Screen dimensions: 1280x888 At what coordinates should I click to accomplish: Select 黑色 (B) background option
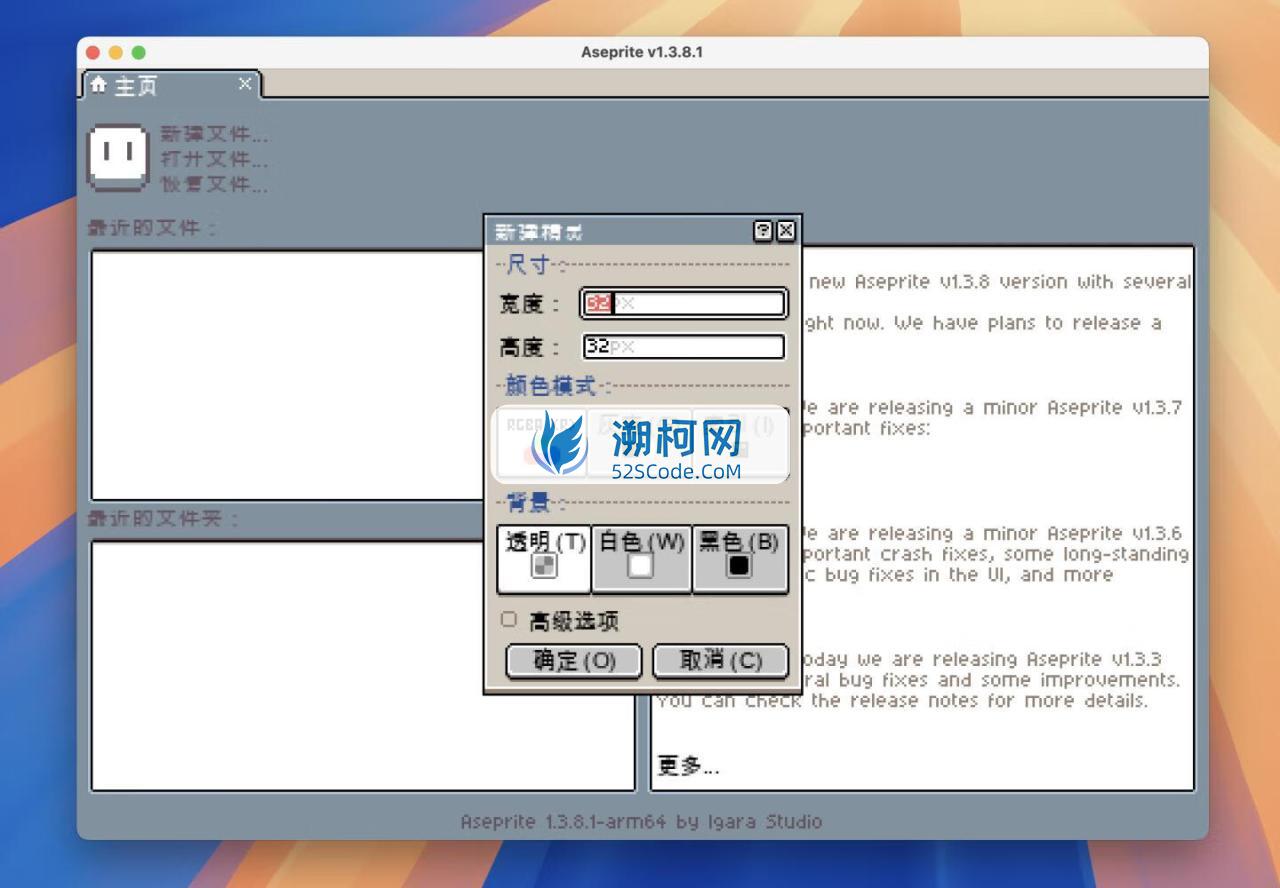[x=739, y=558]
